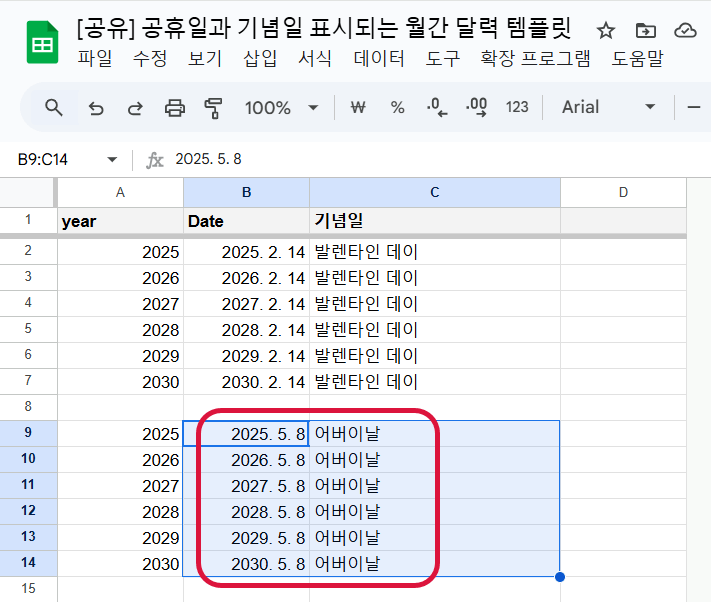Viewport: 711px width, 602px height.
Task: Print the spreadsheet using printer icon
Action: 175,107
